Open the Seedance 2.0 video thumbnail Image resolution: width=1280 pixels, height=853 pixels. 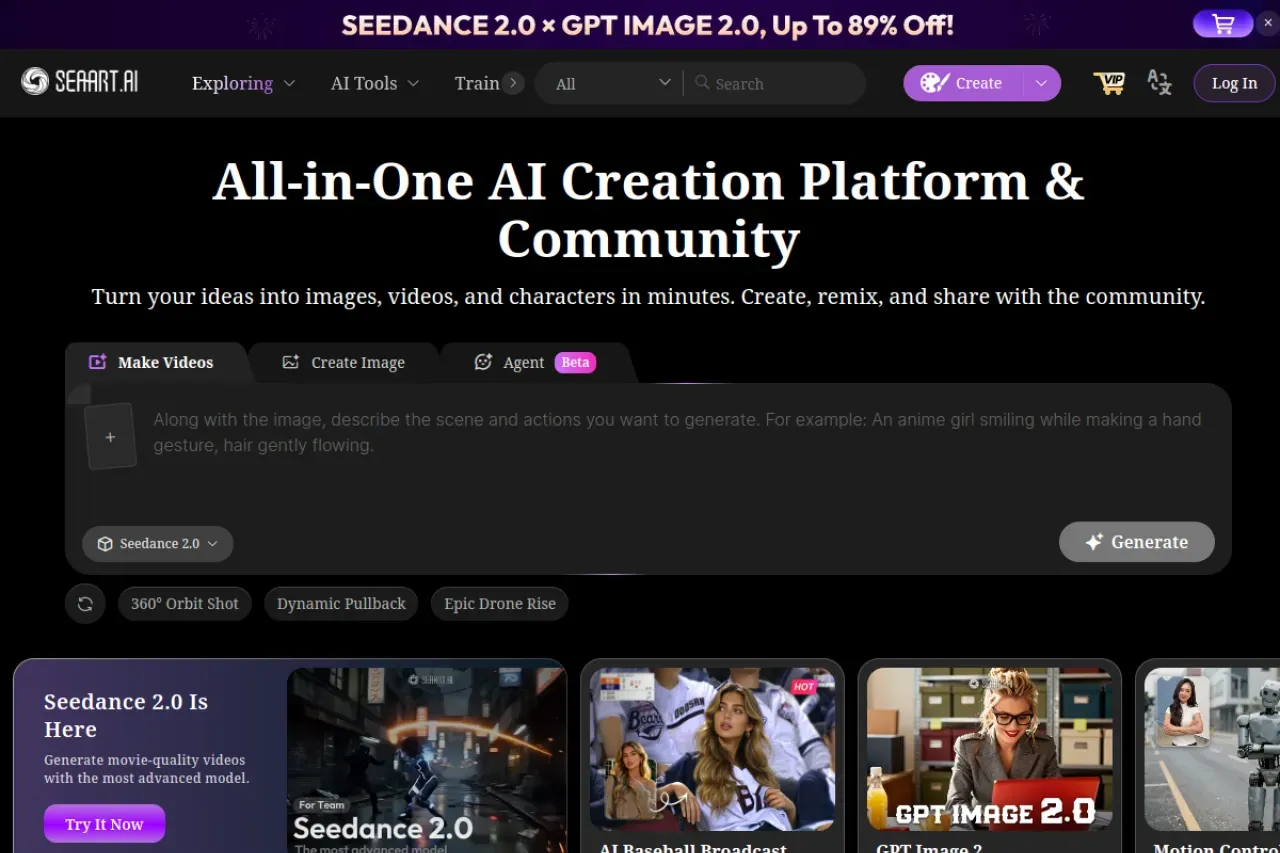pos(427,760)
